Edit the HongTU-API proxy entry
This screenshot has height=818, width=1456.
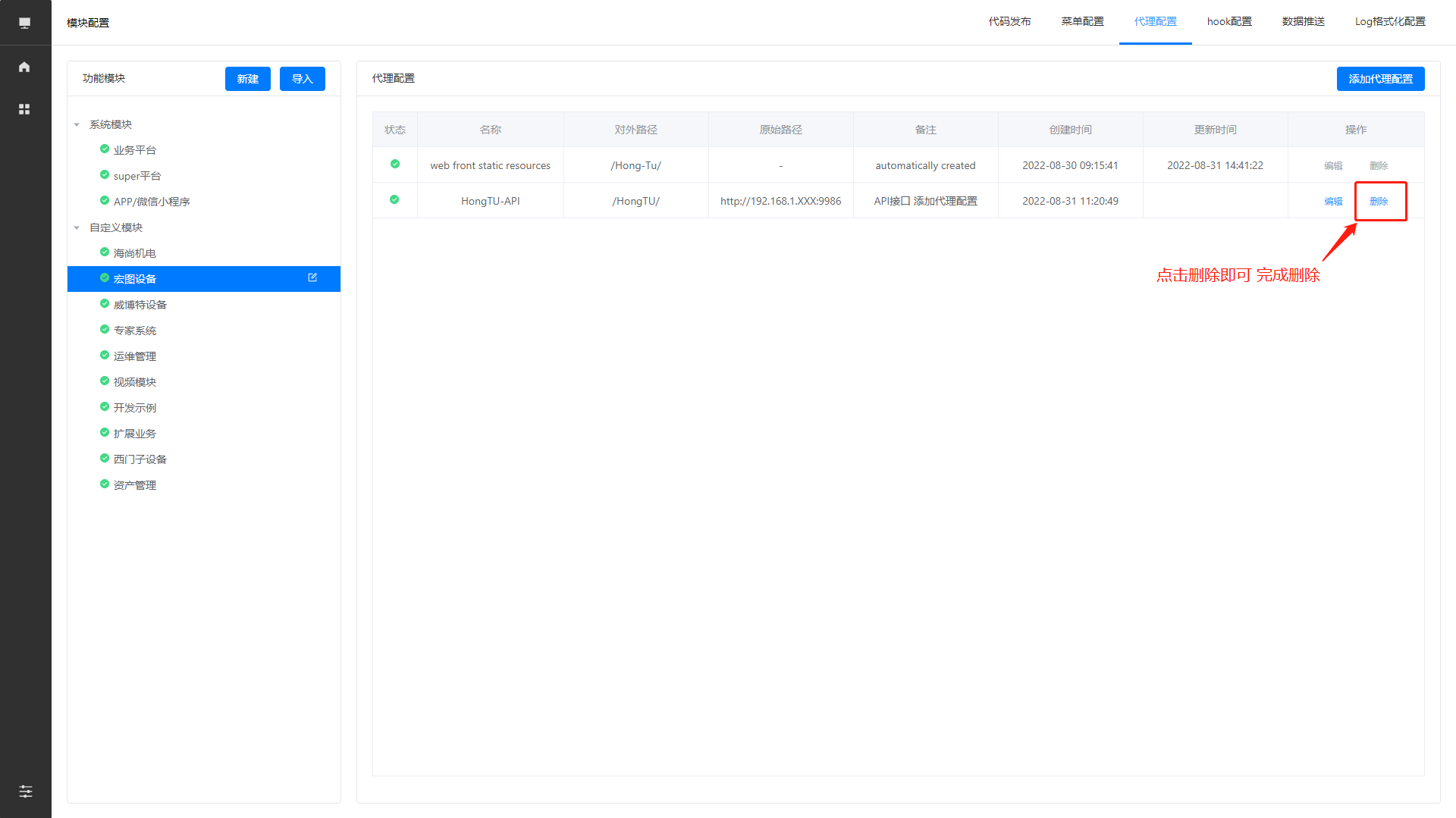pyautogui.click(x=1333, y=202)
